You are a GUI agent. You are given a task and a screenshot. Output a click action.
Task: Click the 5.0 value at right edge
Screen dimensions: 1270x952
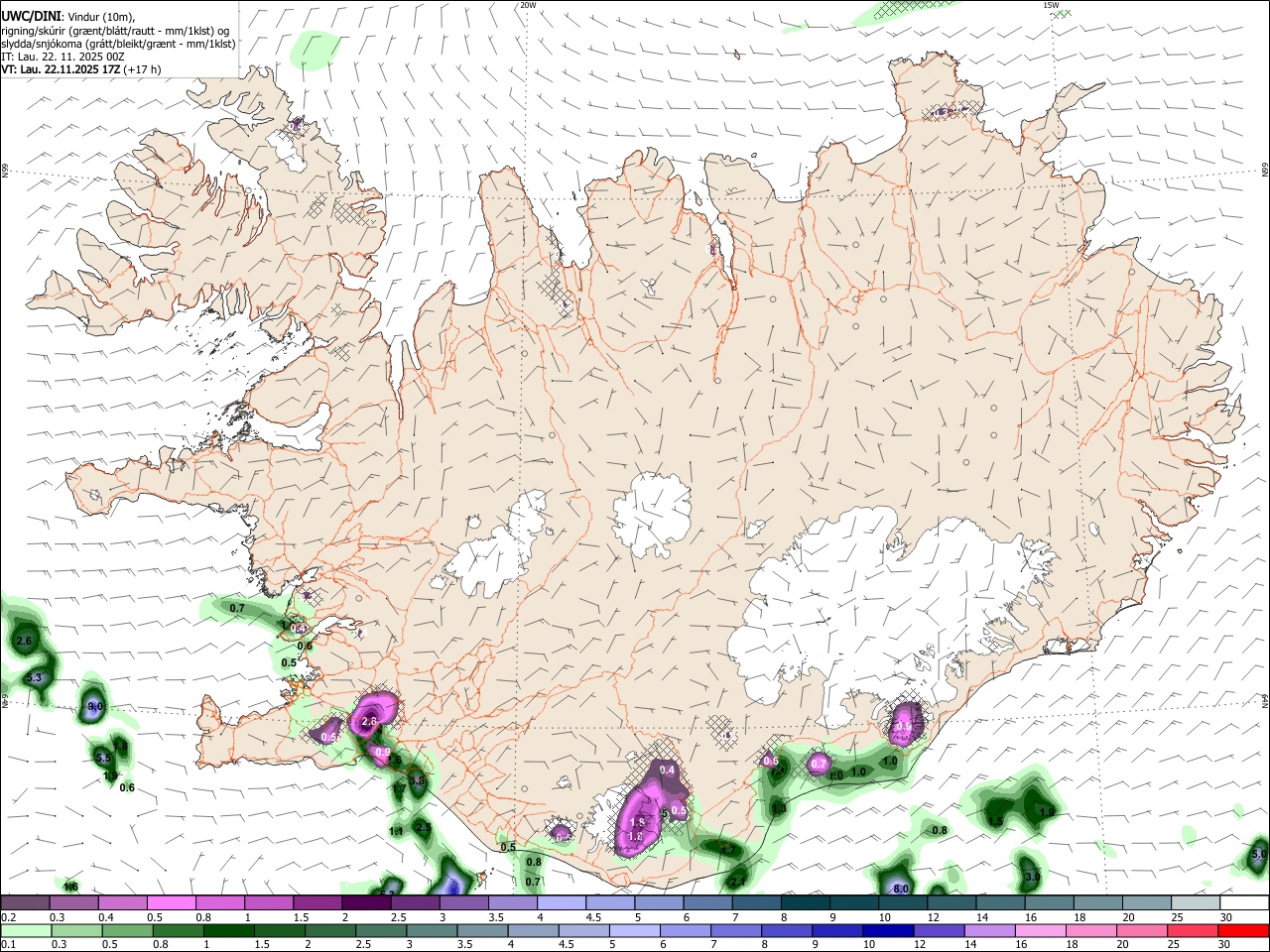pos(1259,853)
